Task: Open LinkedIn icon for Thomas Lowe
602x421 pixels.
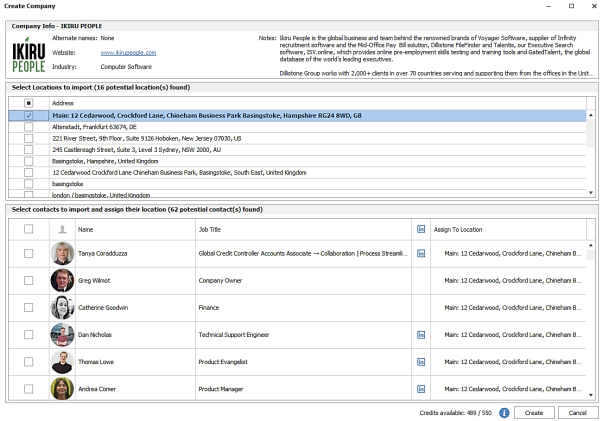Action: [421, 362]
